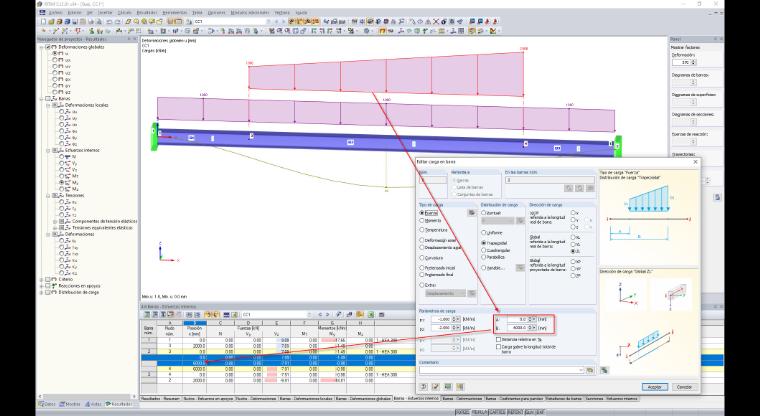
Task: Click En las barras núm. input field
Action: [x=549, y=180]
